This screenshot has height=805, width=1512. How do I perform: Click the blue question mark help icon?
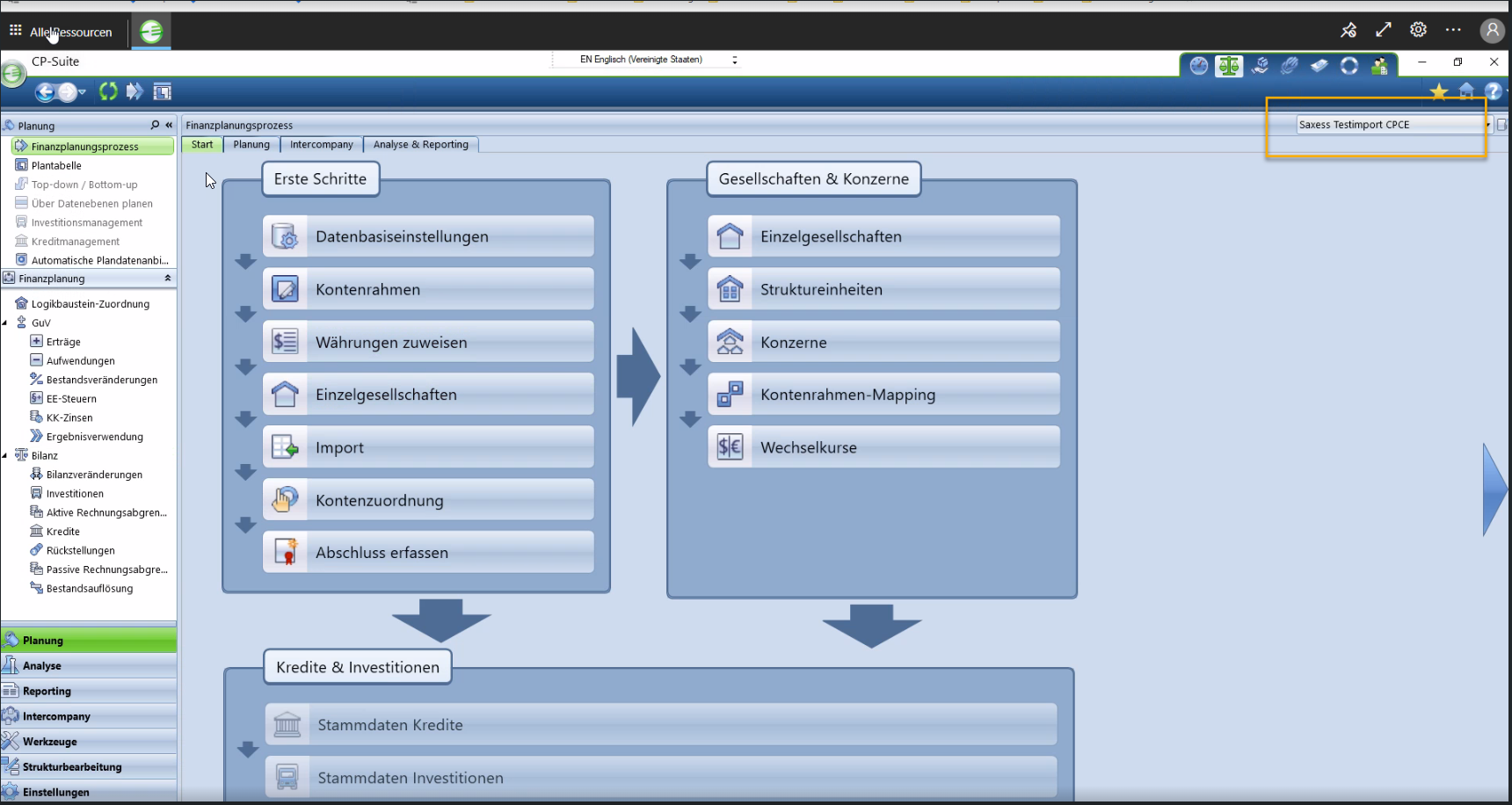pyautogui.click(x=1493, y=91)
